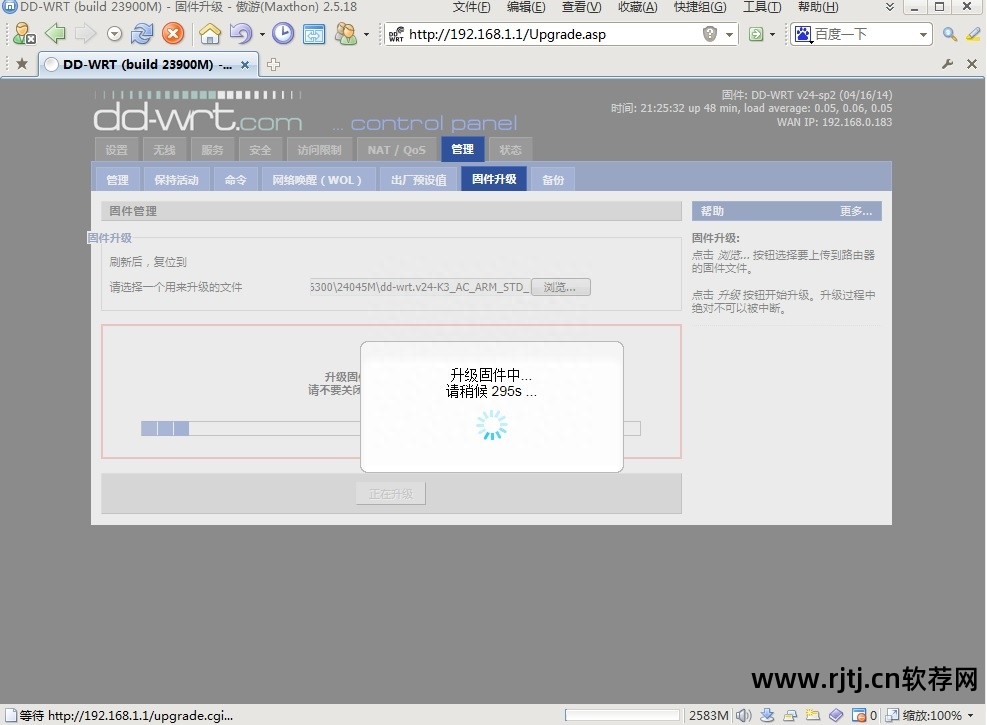
Task: Open a new tab with plus icon
Action: pos(273,64)
